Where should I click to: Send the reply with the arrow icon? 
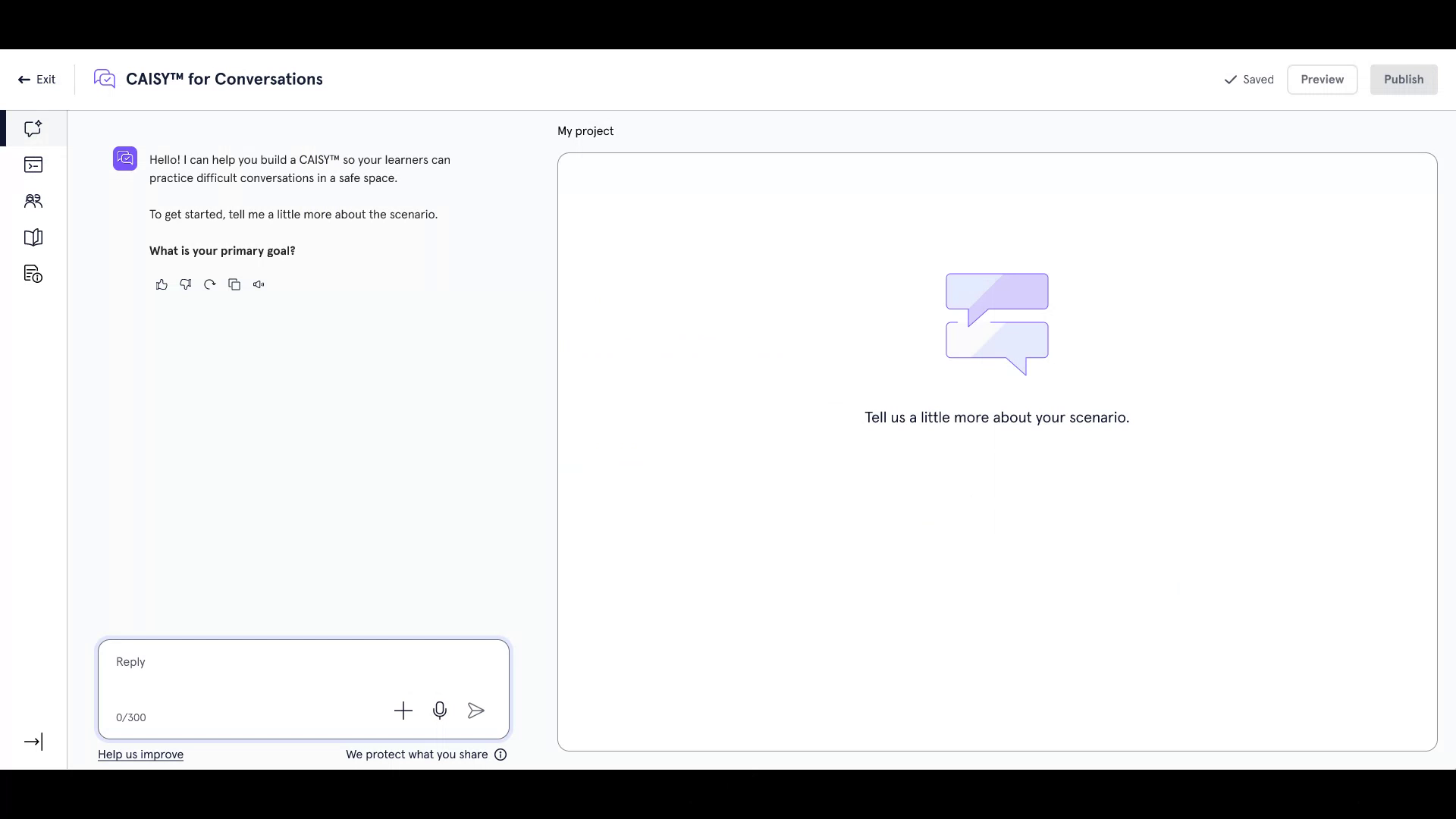point(475,711)
